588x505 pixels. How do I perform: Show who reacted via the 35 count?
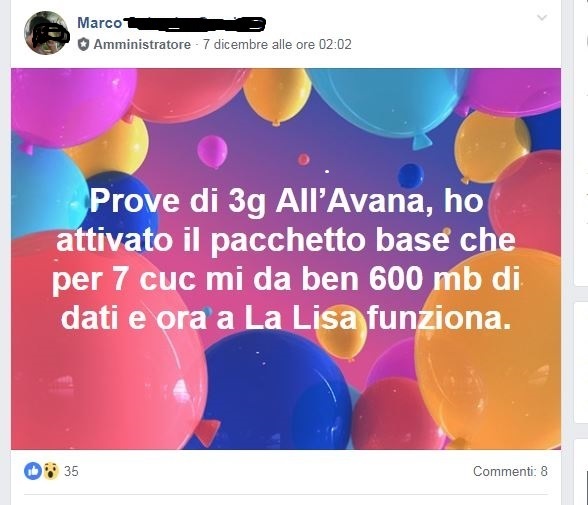pos(71,471)
